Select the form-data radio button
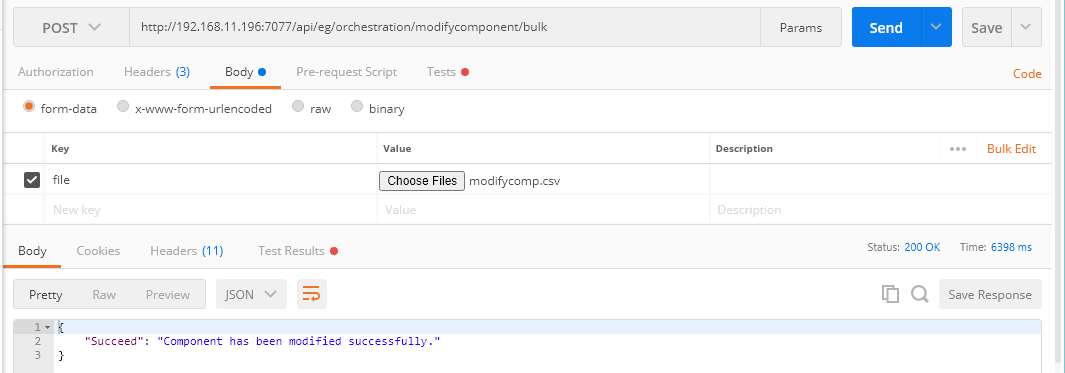The width and height of the screenshot is (1065, 373). (x=29, y=107)
